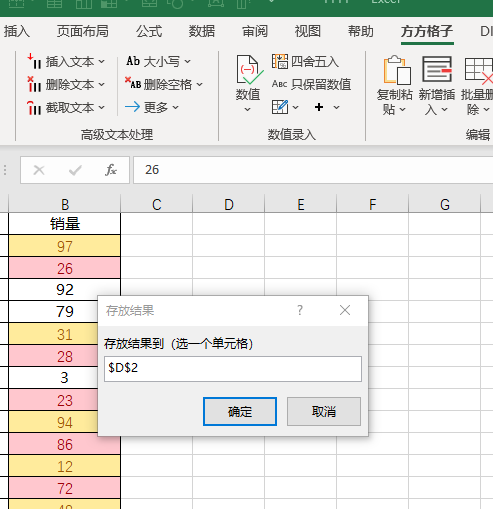Select column C header

(157, 204)
